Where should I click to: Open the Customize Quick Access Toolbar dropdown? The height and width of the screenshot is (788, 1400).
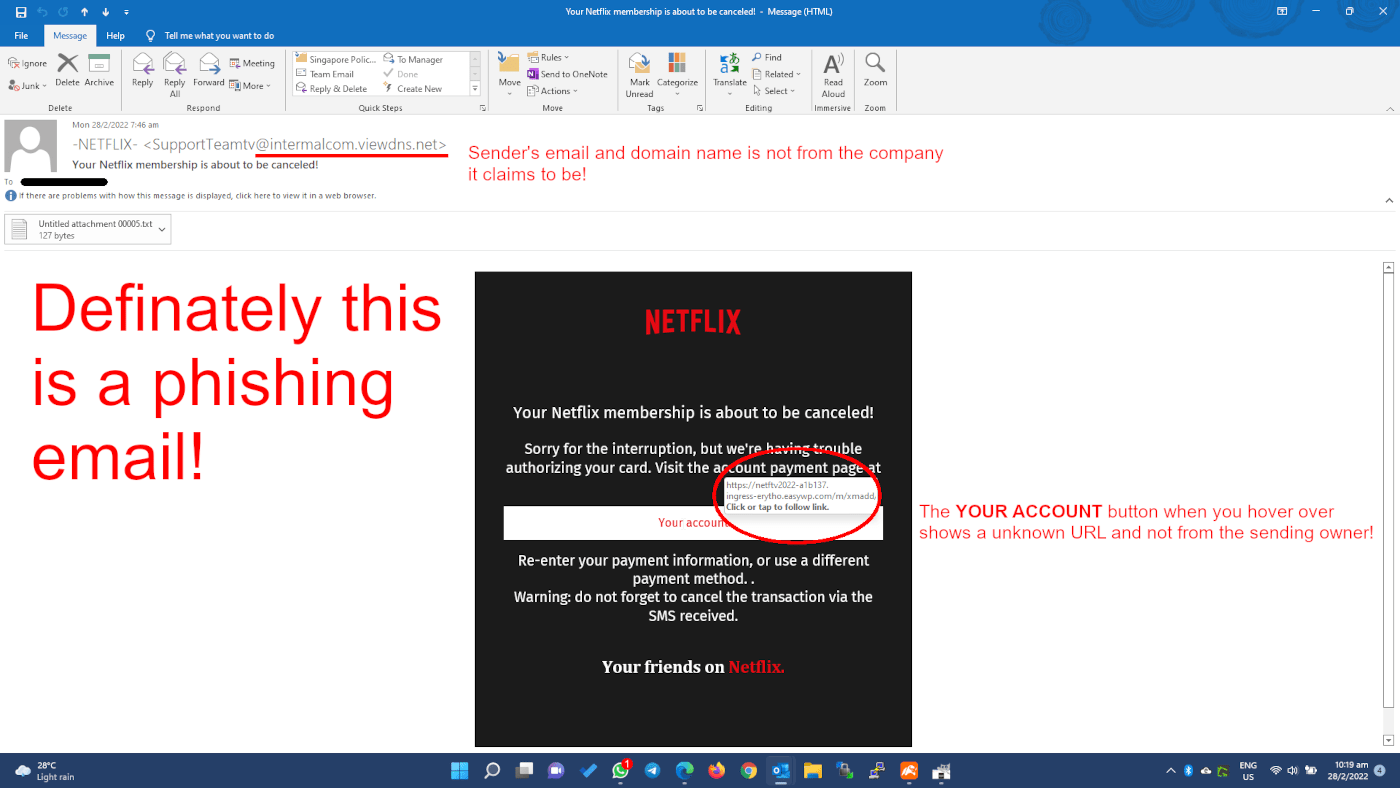click(126, 12)
